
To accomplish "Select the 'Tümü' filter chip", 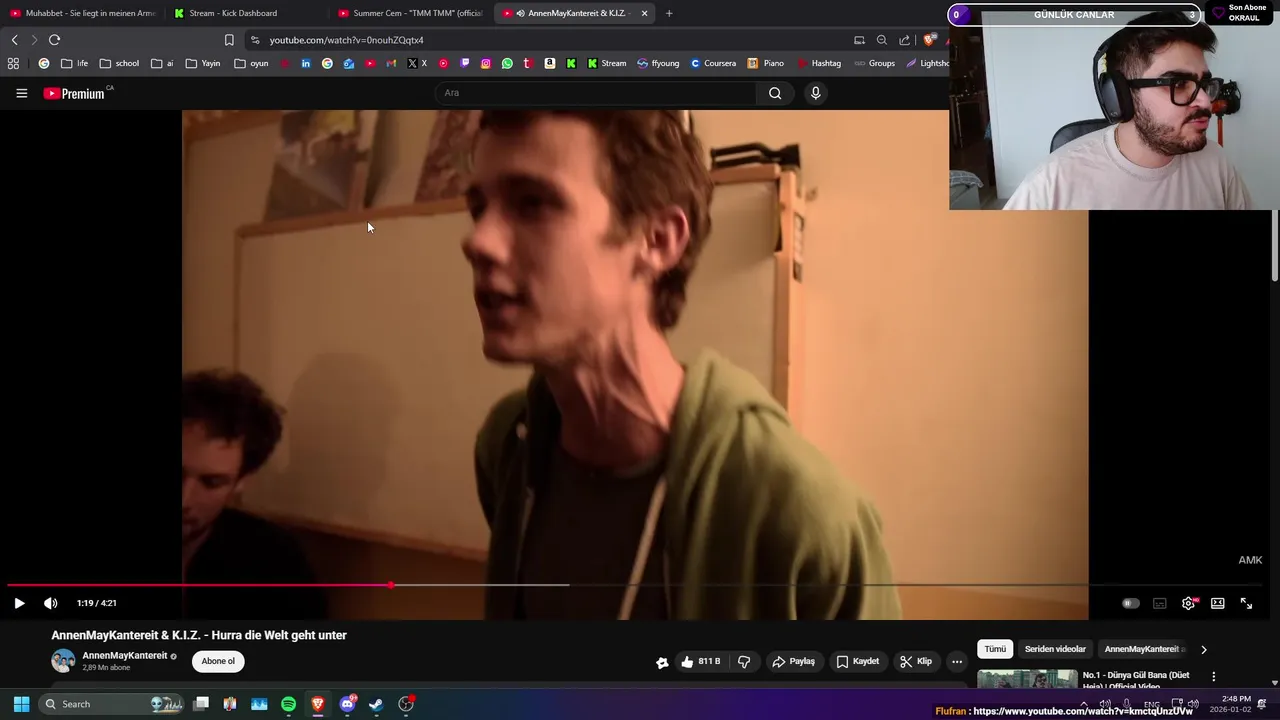I will point(995,649).
